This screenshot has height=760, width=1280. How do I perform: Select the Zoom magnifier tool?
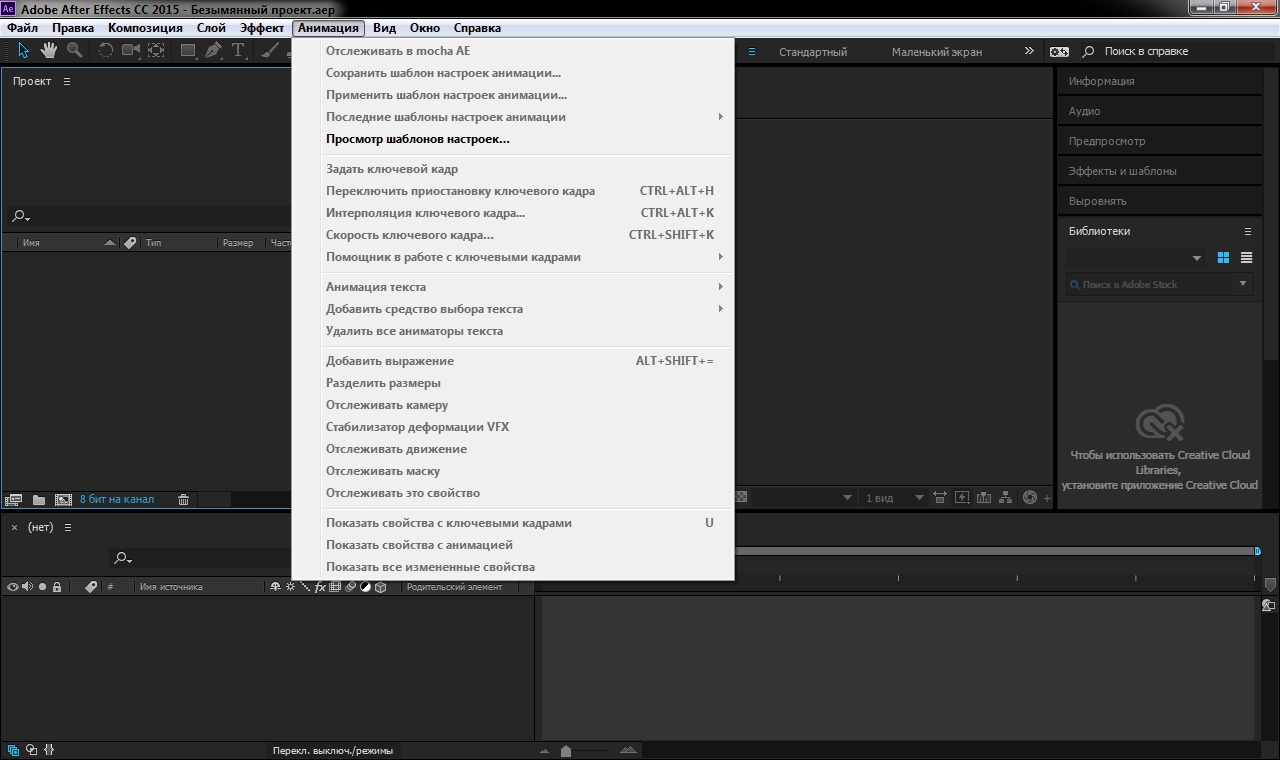pos(74,50)
